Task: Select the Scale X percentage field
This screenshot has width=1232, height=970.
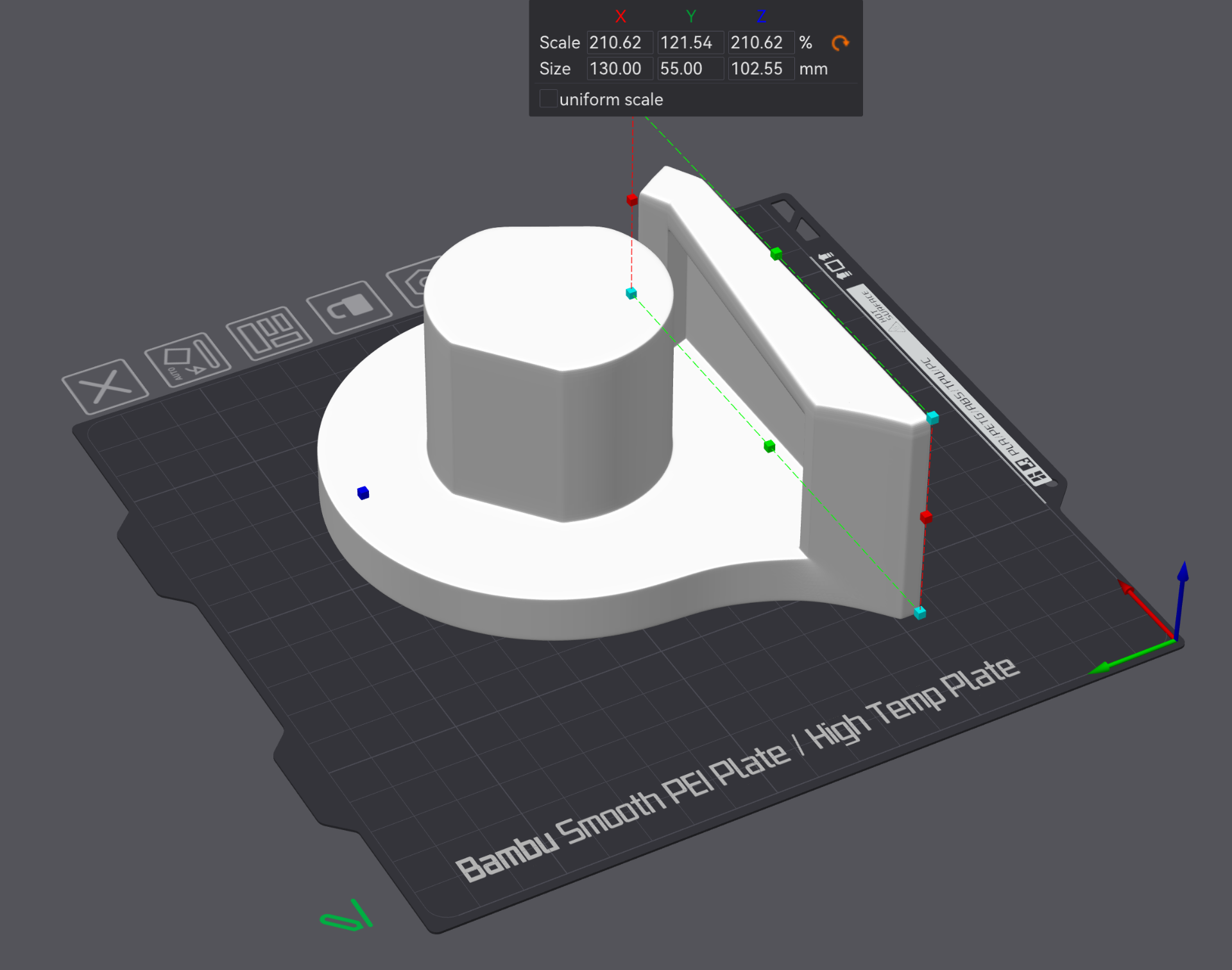Action: click(620, 43)
